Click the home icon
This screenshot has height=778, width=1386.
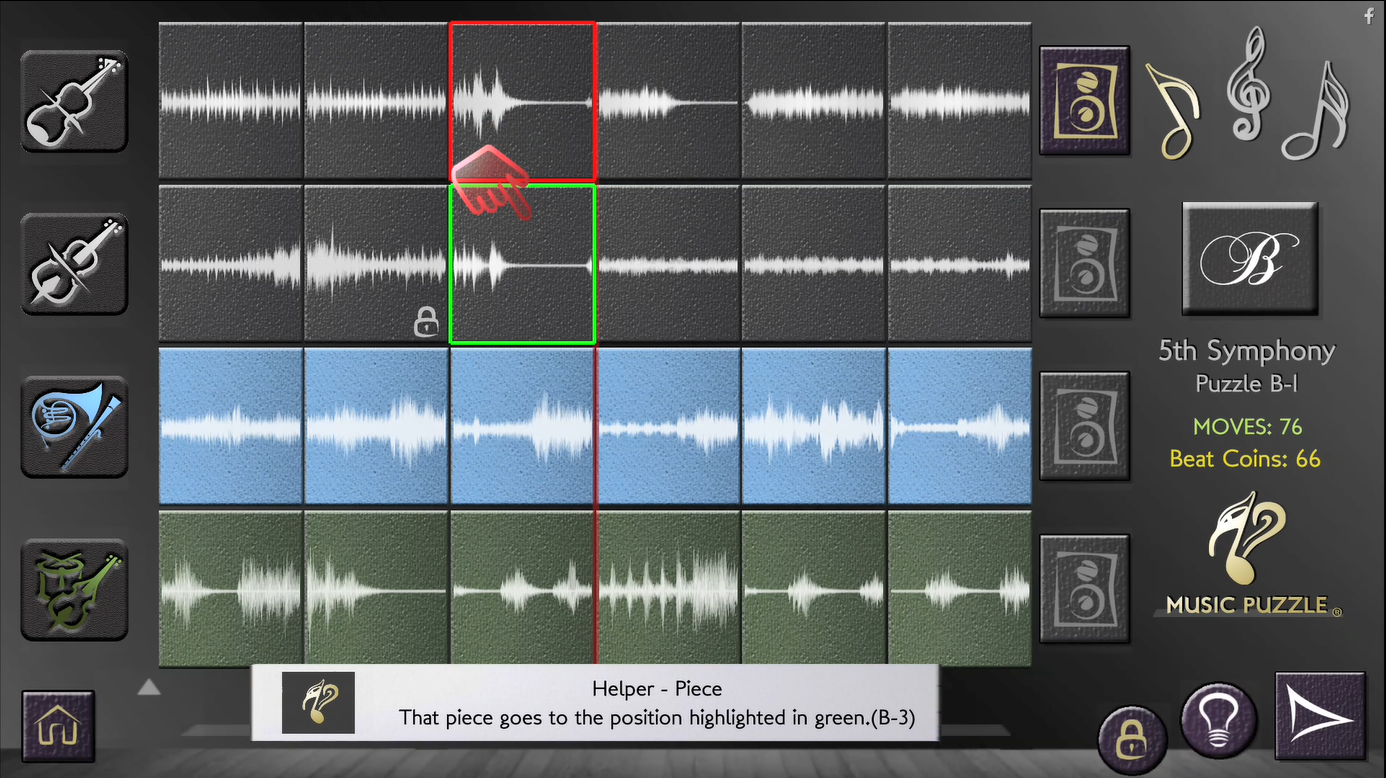point(58,726)
